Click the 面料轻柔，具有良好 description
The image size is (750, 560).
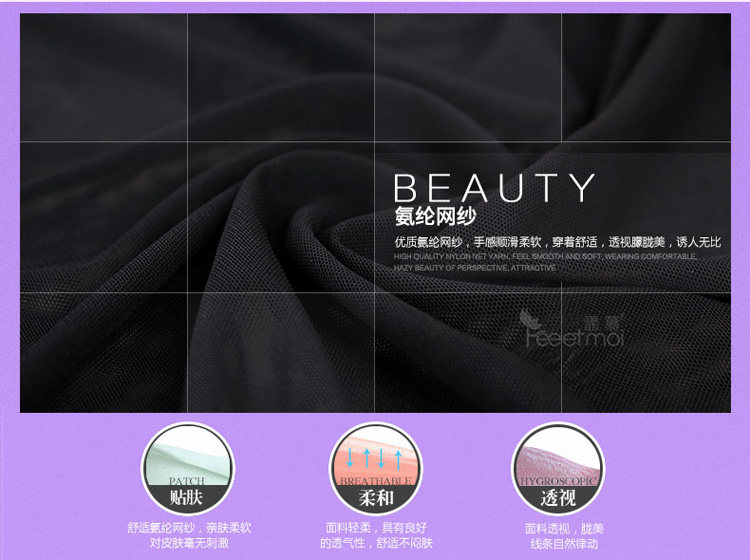pyautogui.click(x=375, y=527)
